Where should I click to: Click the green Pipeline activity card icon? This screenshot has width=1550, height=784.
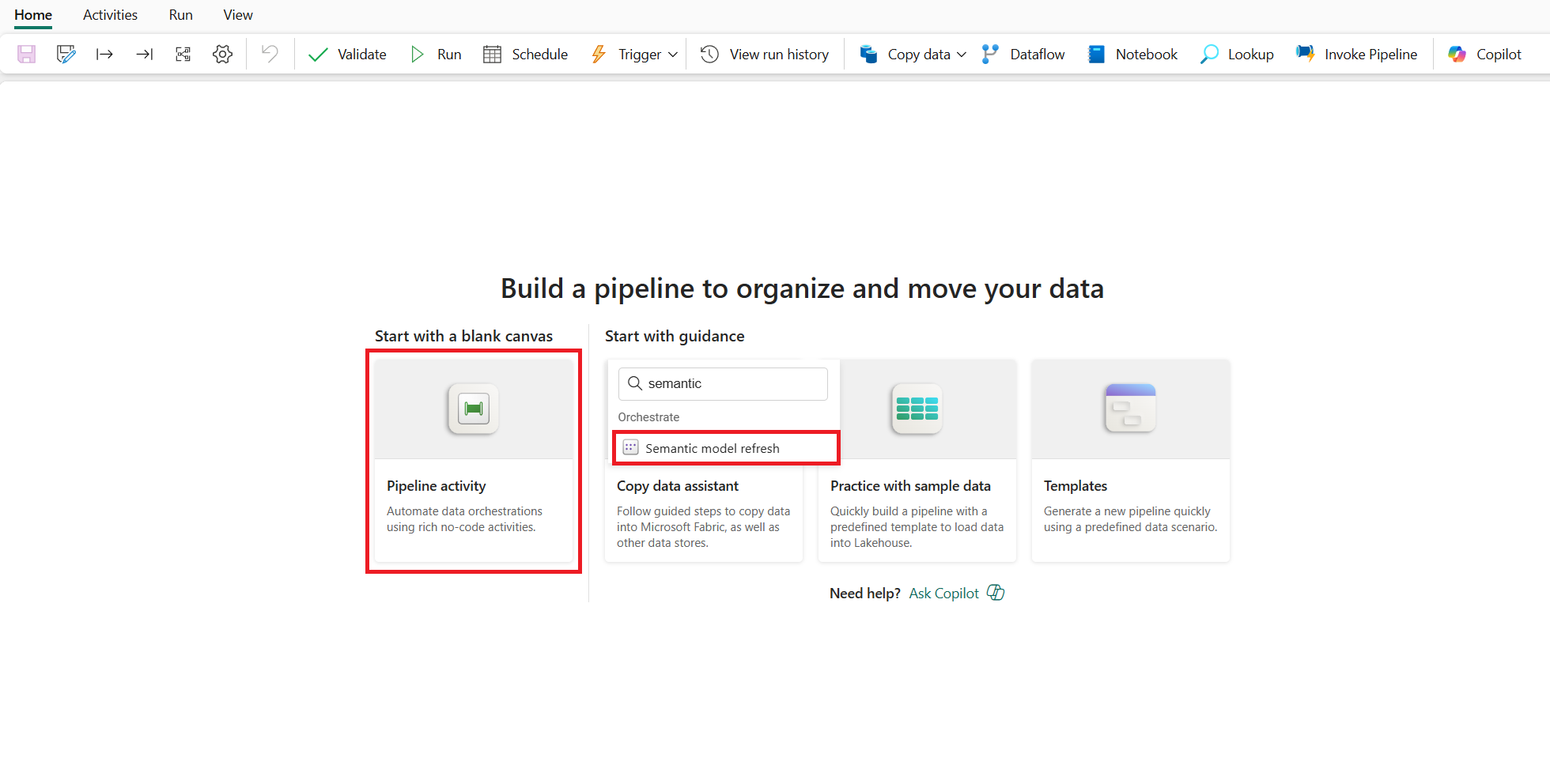pos(473,409)
